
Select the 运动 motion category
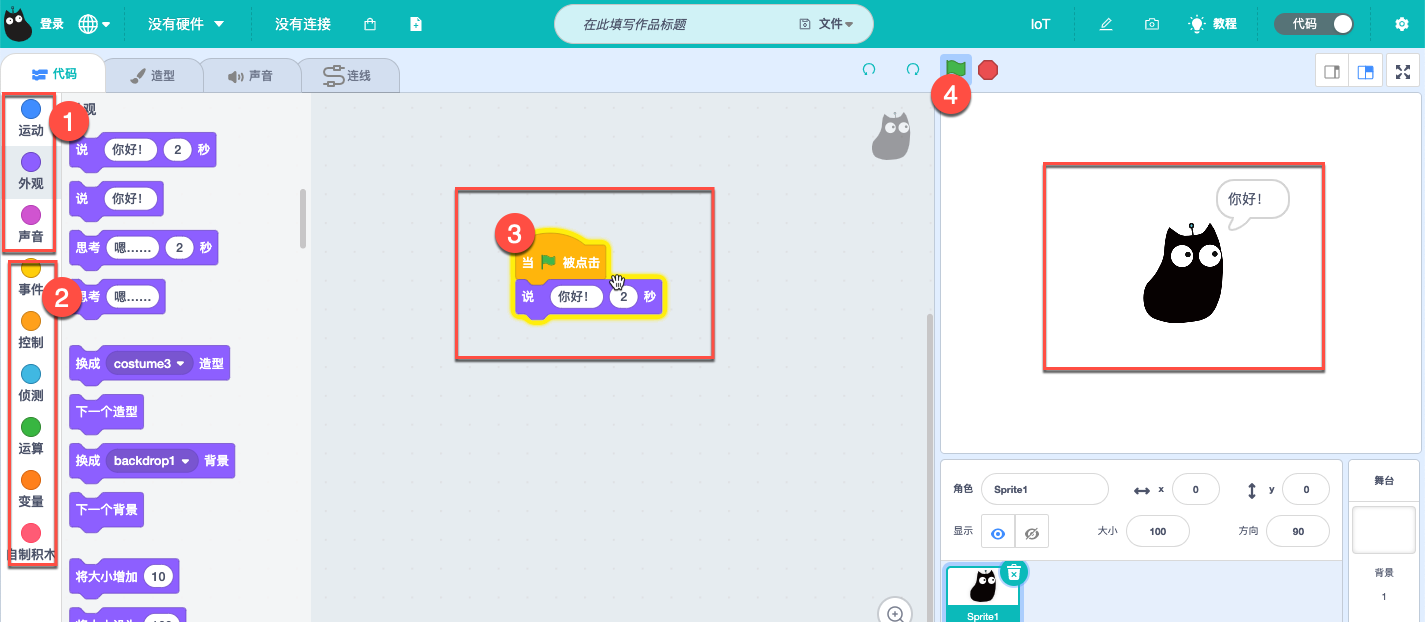pos(31,117)
